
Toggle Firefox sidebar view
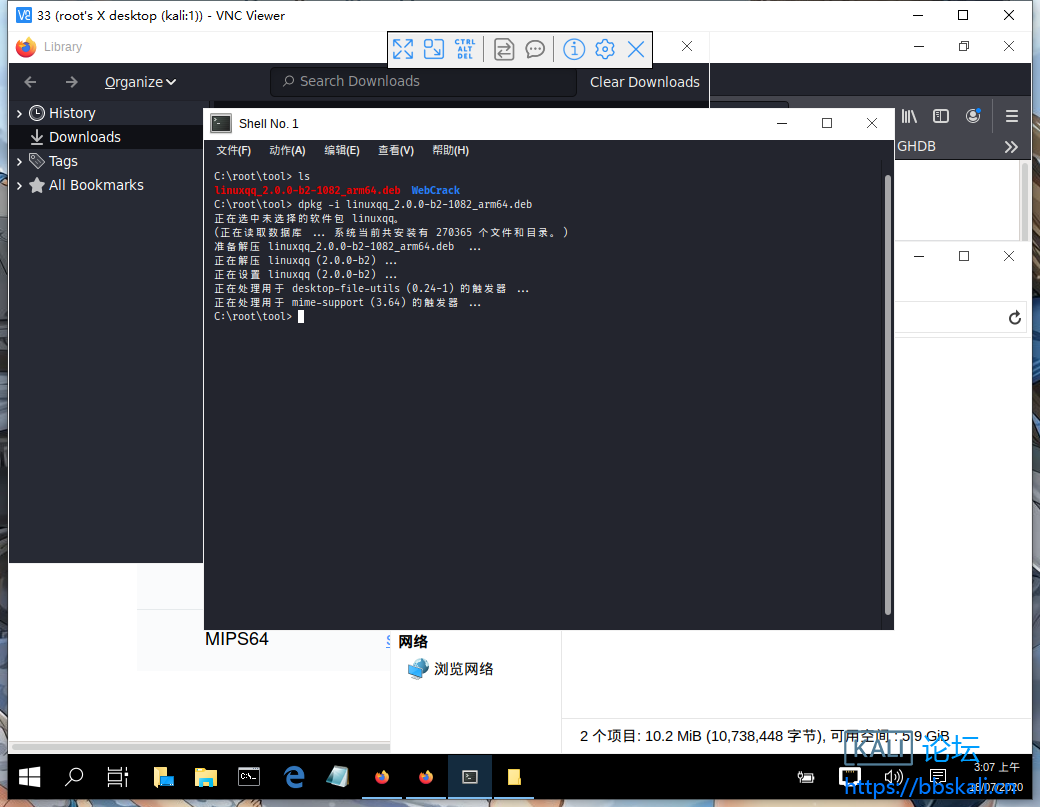tap(941, 116)
